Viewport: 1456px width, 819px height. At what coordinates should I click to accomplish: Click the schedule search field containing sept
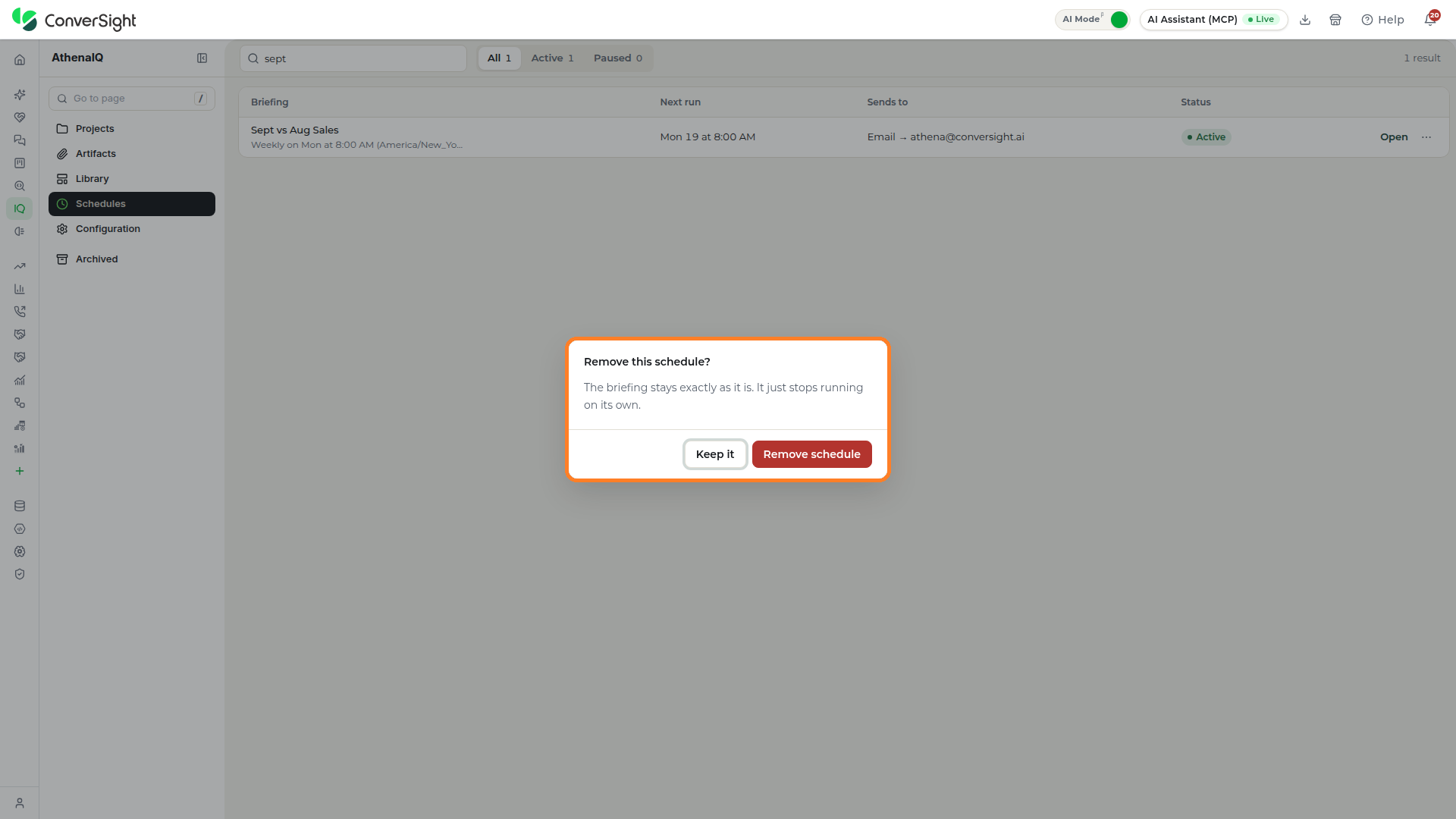[353, 58]
